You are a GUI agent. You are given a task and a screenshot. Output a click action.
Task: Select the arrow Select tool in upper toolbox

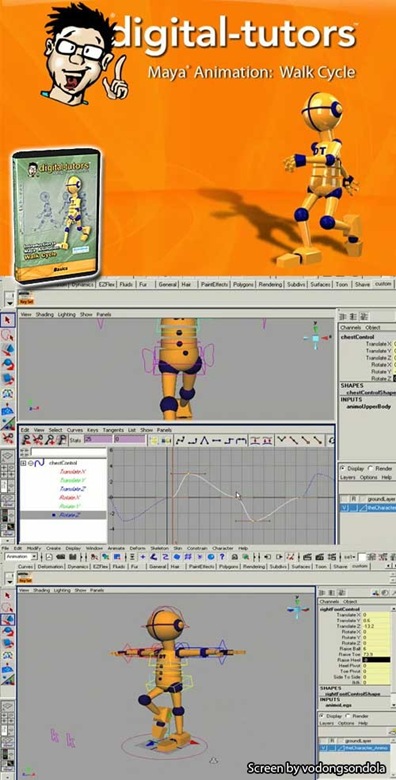pos(8,320)
